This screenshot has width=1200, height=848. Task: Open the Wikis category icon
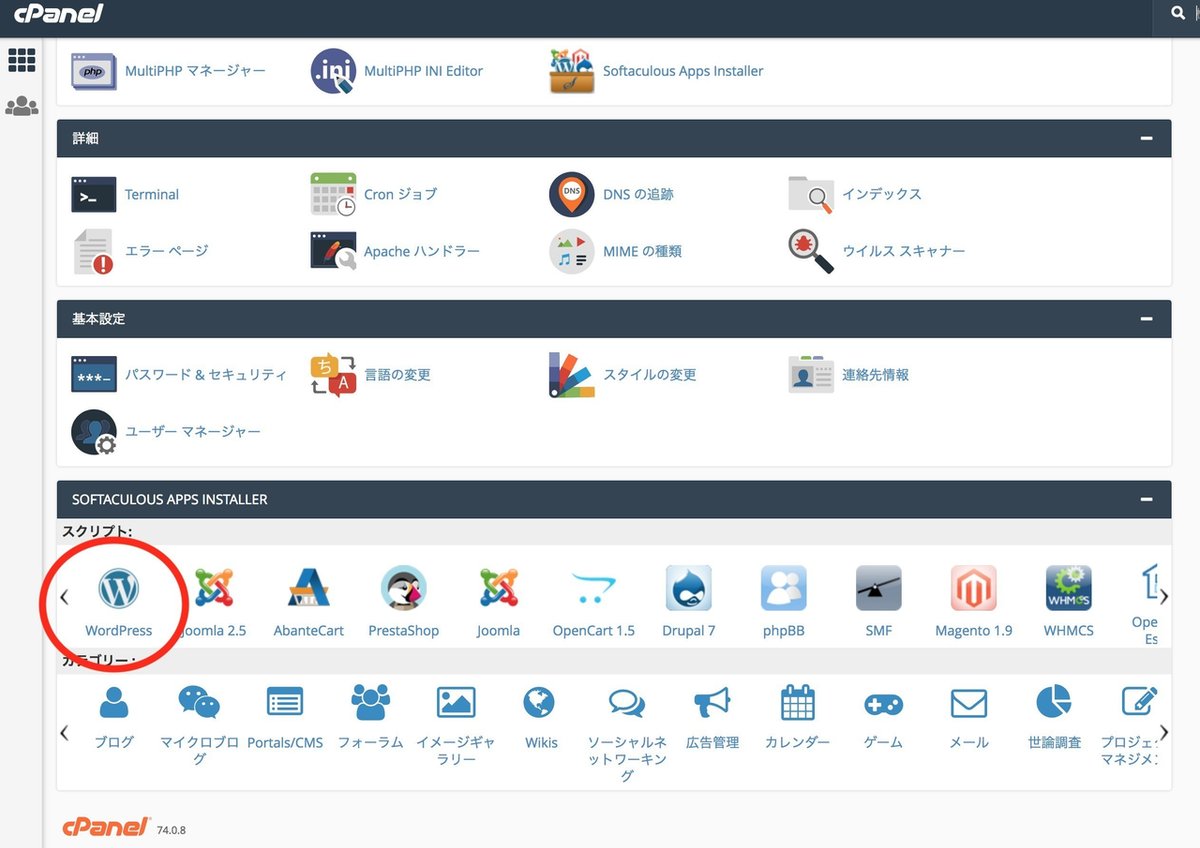[x=540, y=702]
